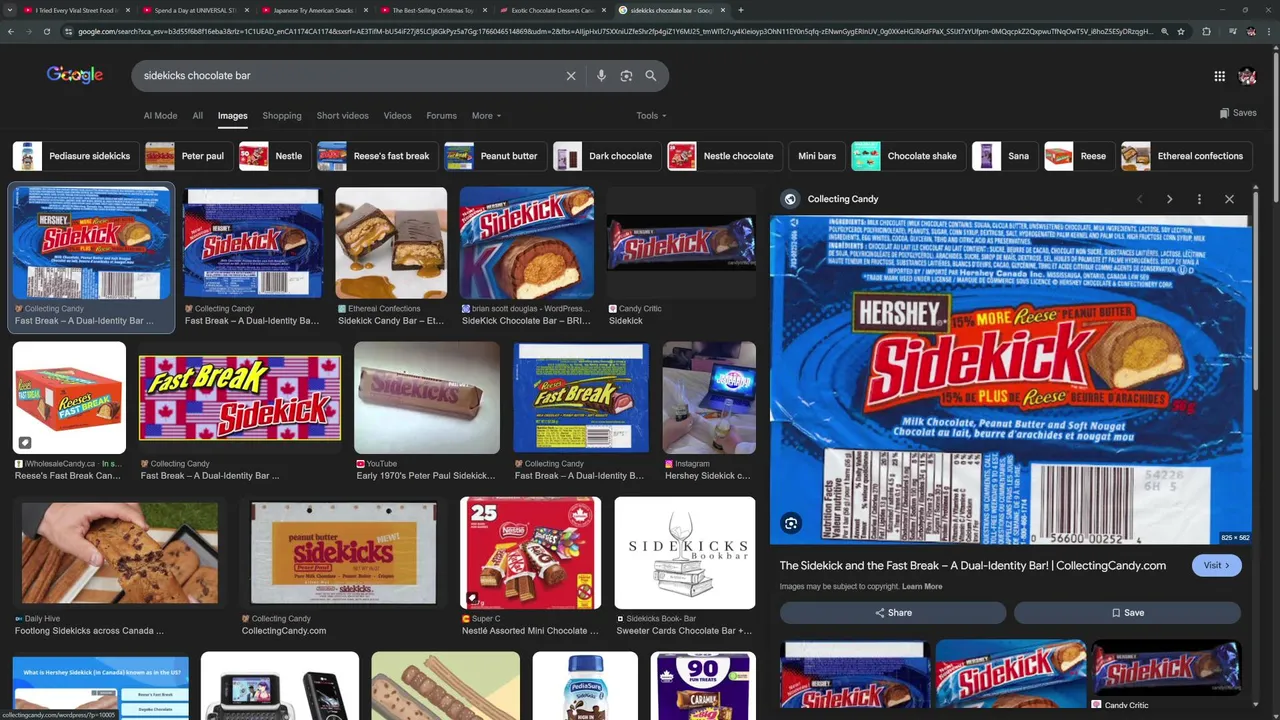Open the Nestlé Assorted Mini Chocolate thumbnail
This screenshot has height=720, width=1280.
[530, 553]
